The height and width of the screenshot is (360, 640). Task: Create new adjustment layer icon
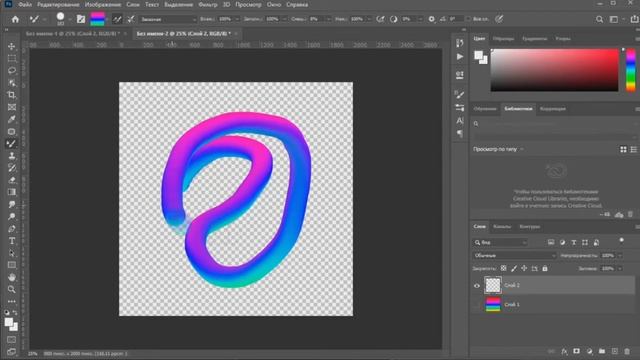click(589, 351)
